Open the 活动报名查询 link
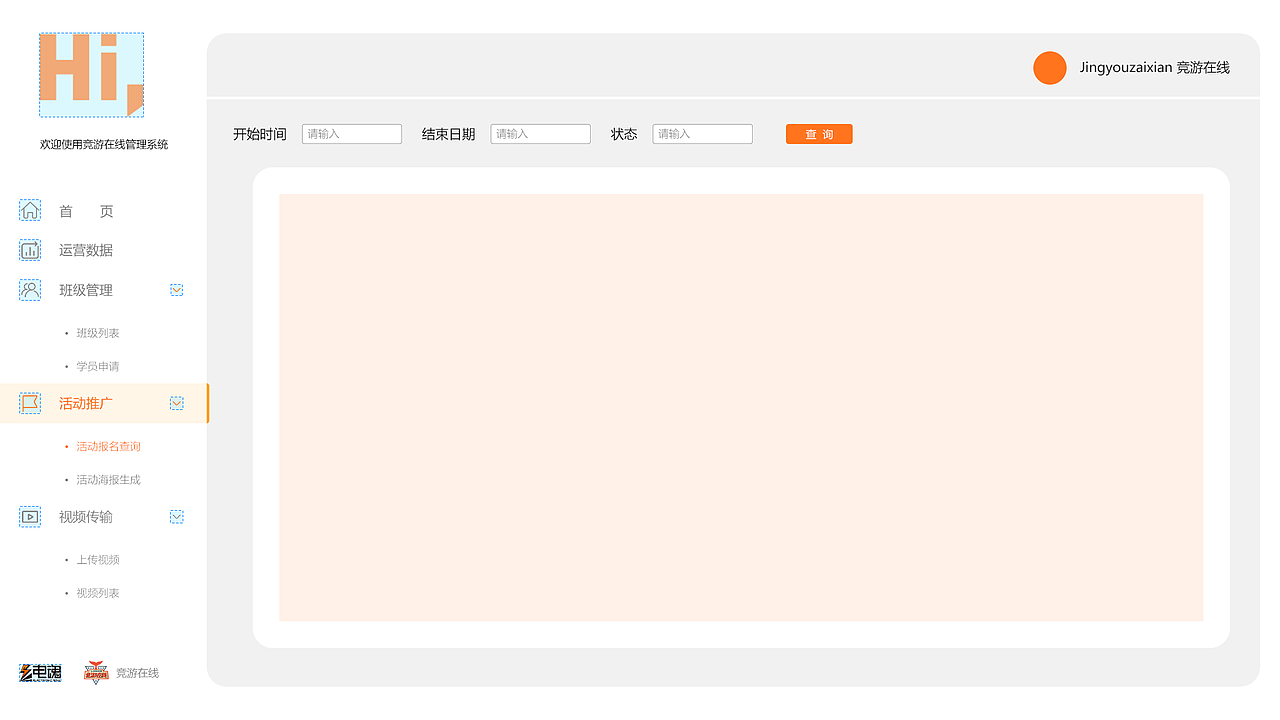Image resolution: width=1280 pixels, height=720 pixels. 107,446
